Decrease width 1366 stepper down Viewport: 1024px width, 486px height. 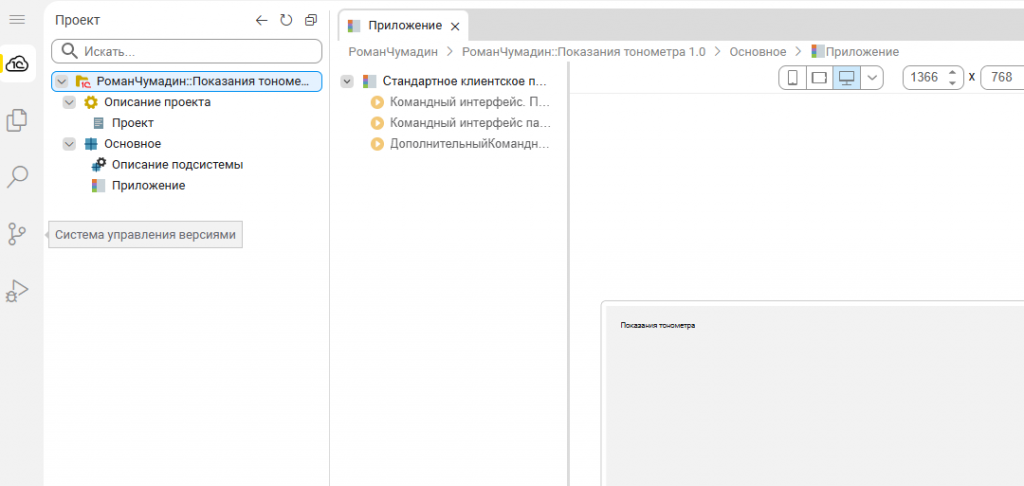coord(952,83)
